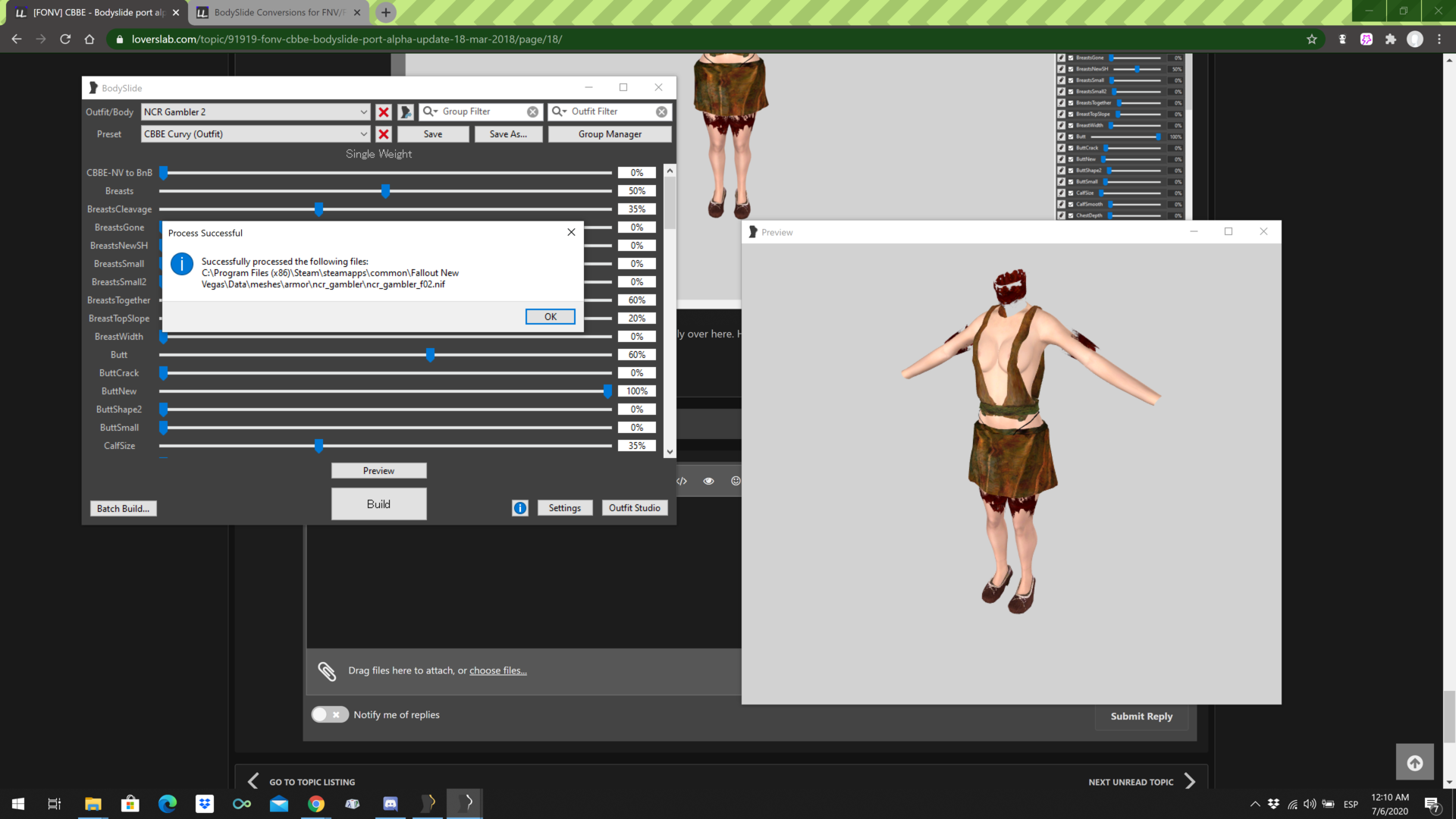The width and height of the screenshot is (1456, 819).
Task: Open the BodySlide taskbar icon
Action: tap(465, 804)
